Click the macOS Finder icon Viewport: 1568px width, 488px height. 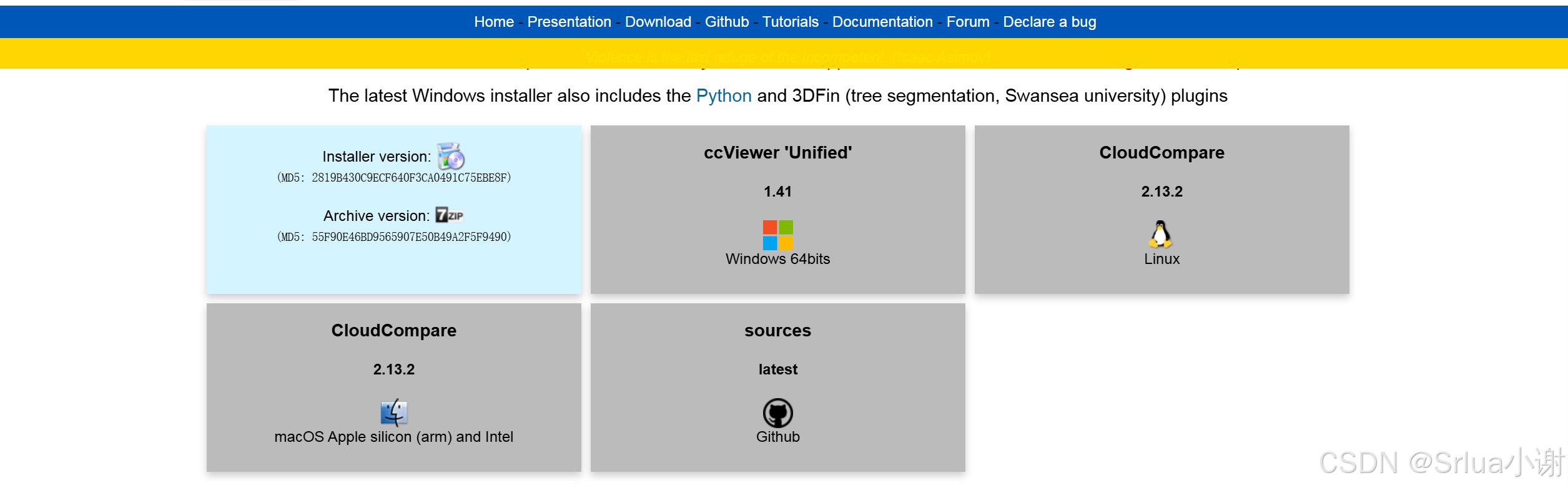[x=394, y=412]
